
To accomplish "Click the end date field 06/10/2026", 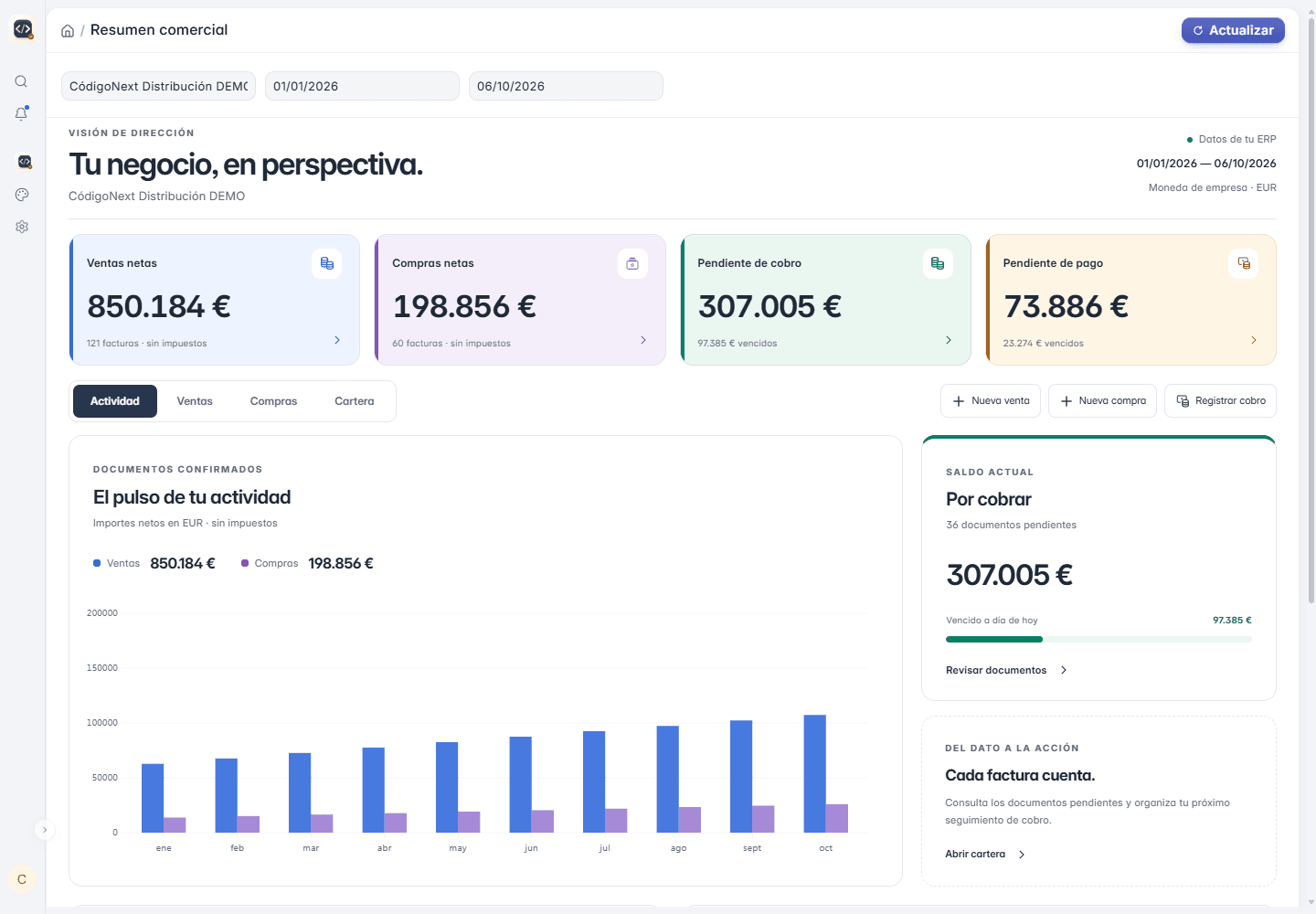I will (566, 86).
